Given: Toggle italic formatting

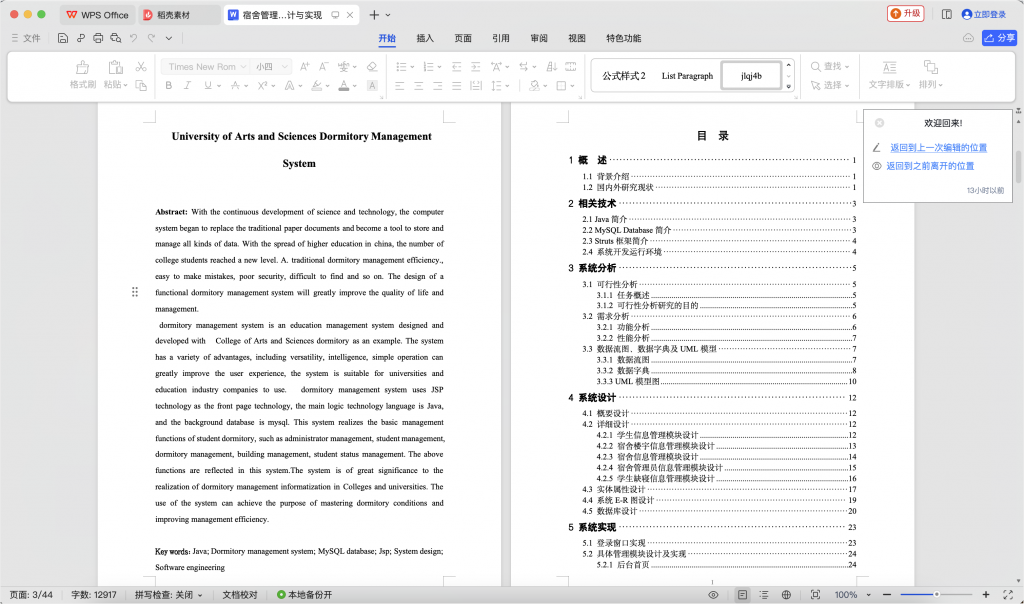Looking at the screenshot, I should (187, 85).
